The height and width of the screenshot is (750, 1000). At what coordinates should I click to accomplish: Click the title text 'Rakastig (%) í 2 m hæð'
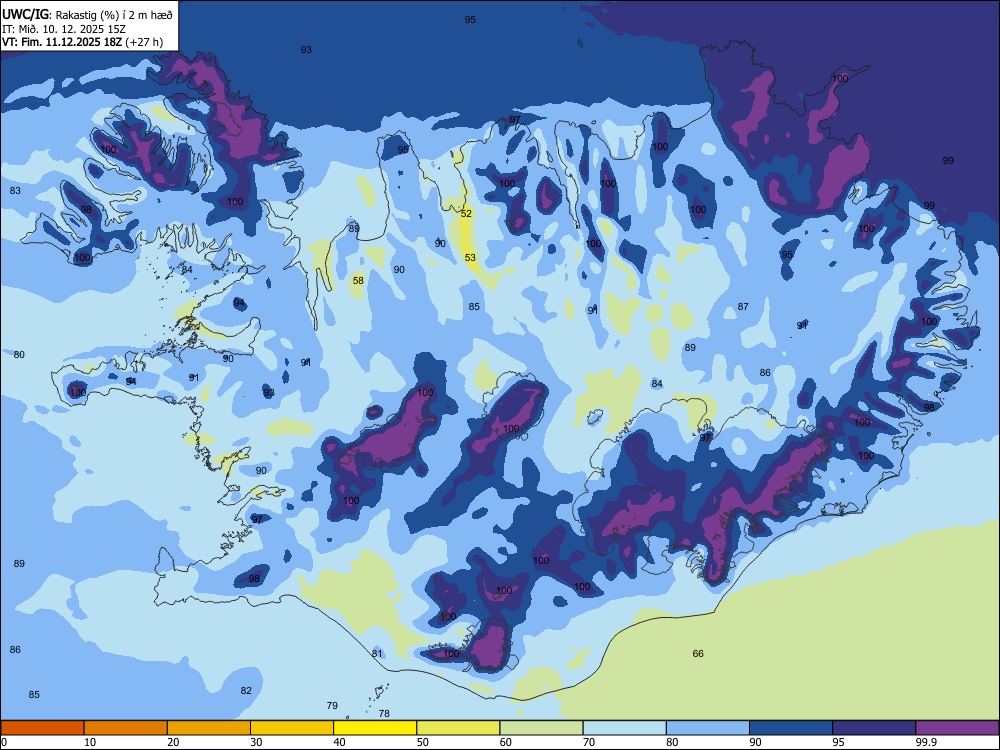(x=114, y=15)
